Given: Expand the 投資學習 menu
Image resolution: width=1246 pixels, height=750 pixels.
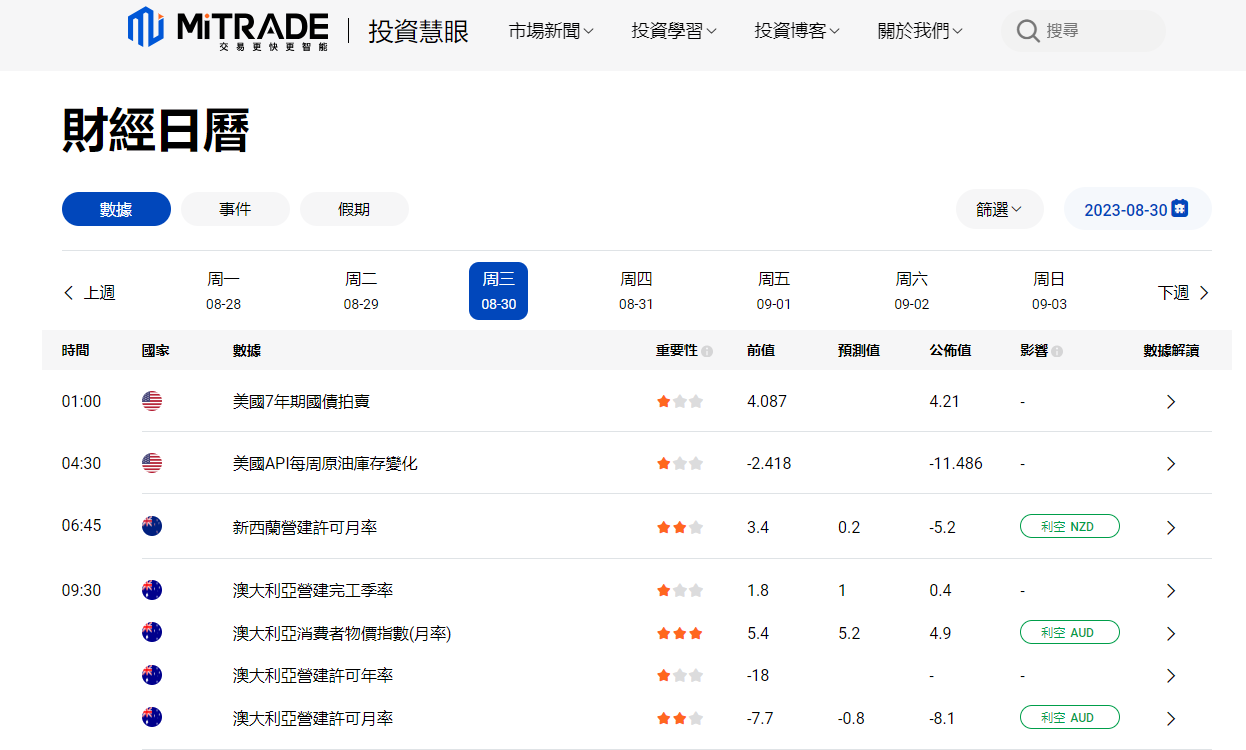Looking at the screenshot, I should point(673,31).
